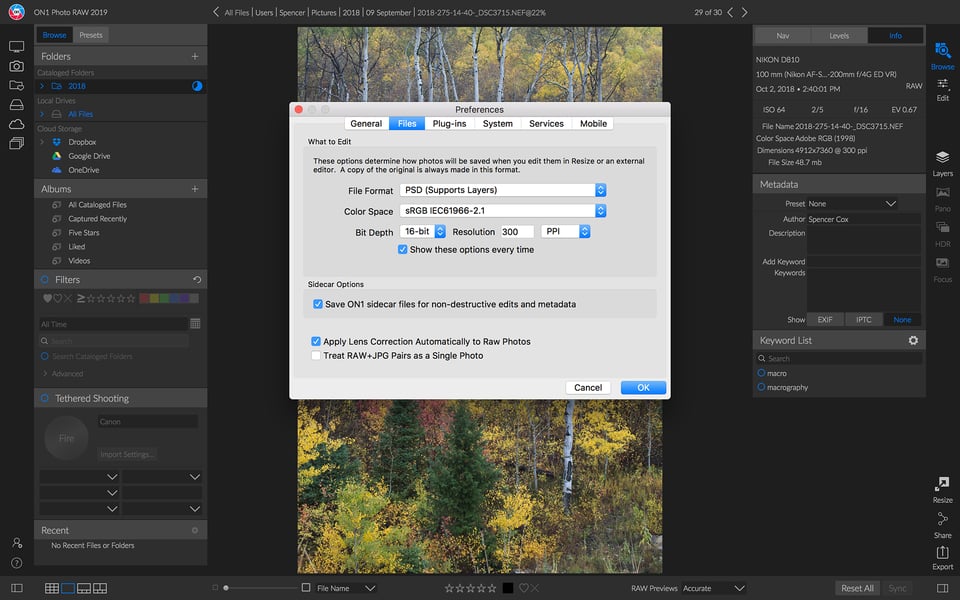Open the calendar date picker icon in Filters
The image size is (960, 600).
(x=195, y=324)
